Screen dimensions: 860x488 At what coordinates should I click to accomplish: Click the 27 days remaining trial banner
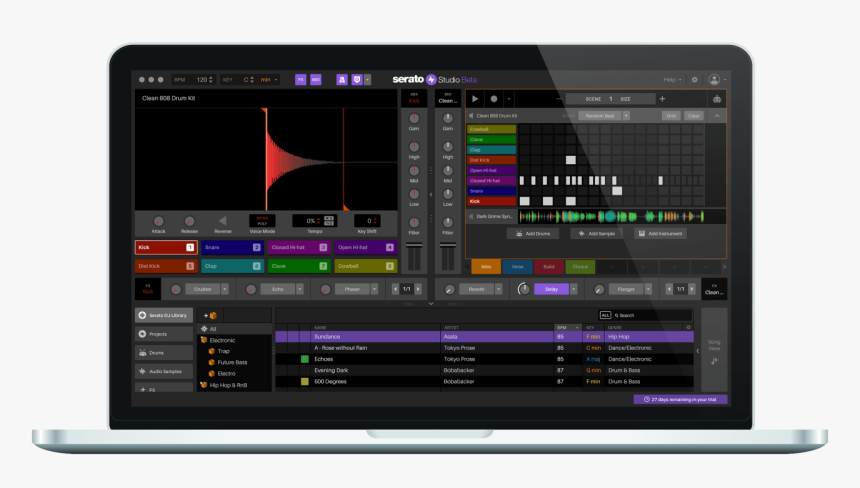[x=680, y=400]
